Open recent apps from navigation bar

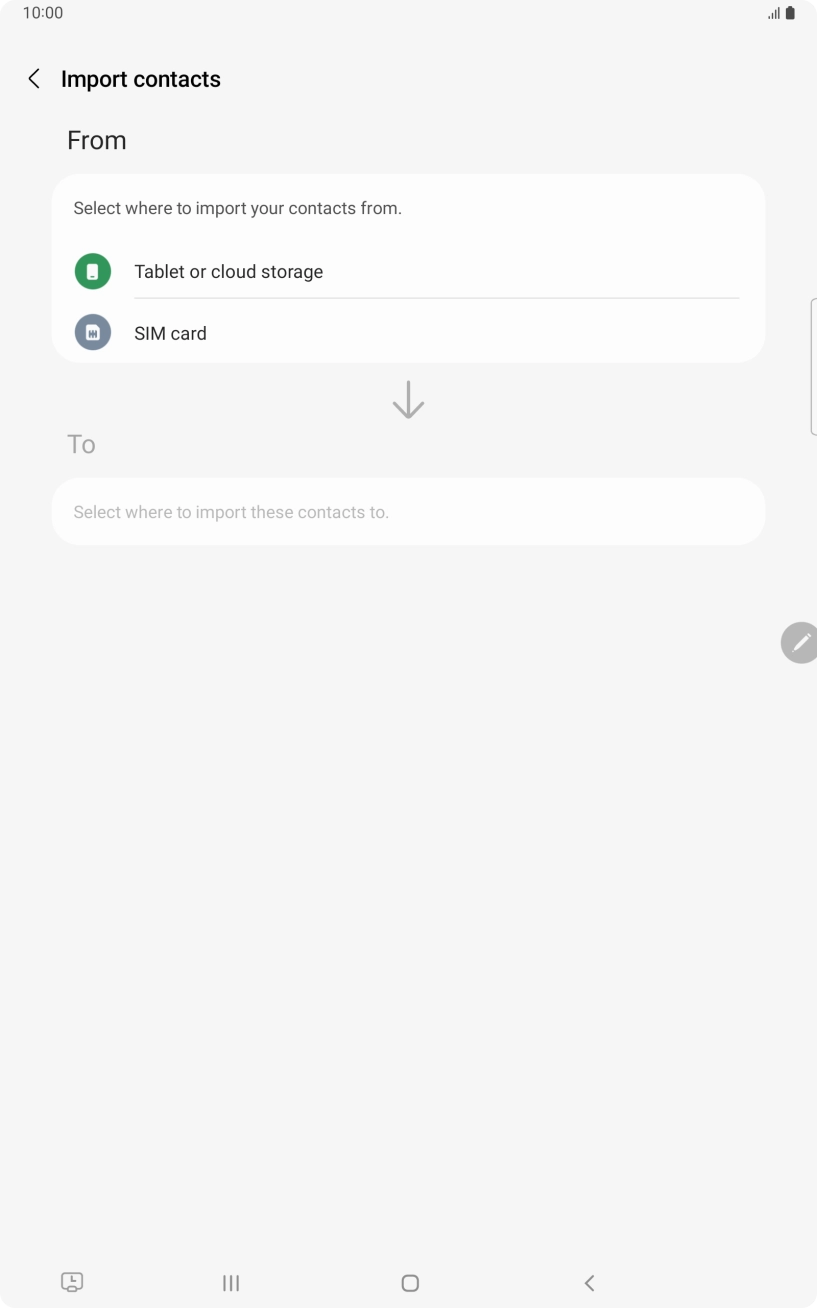tap(231, 1283)
